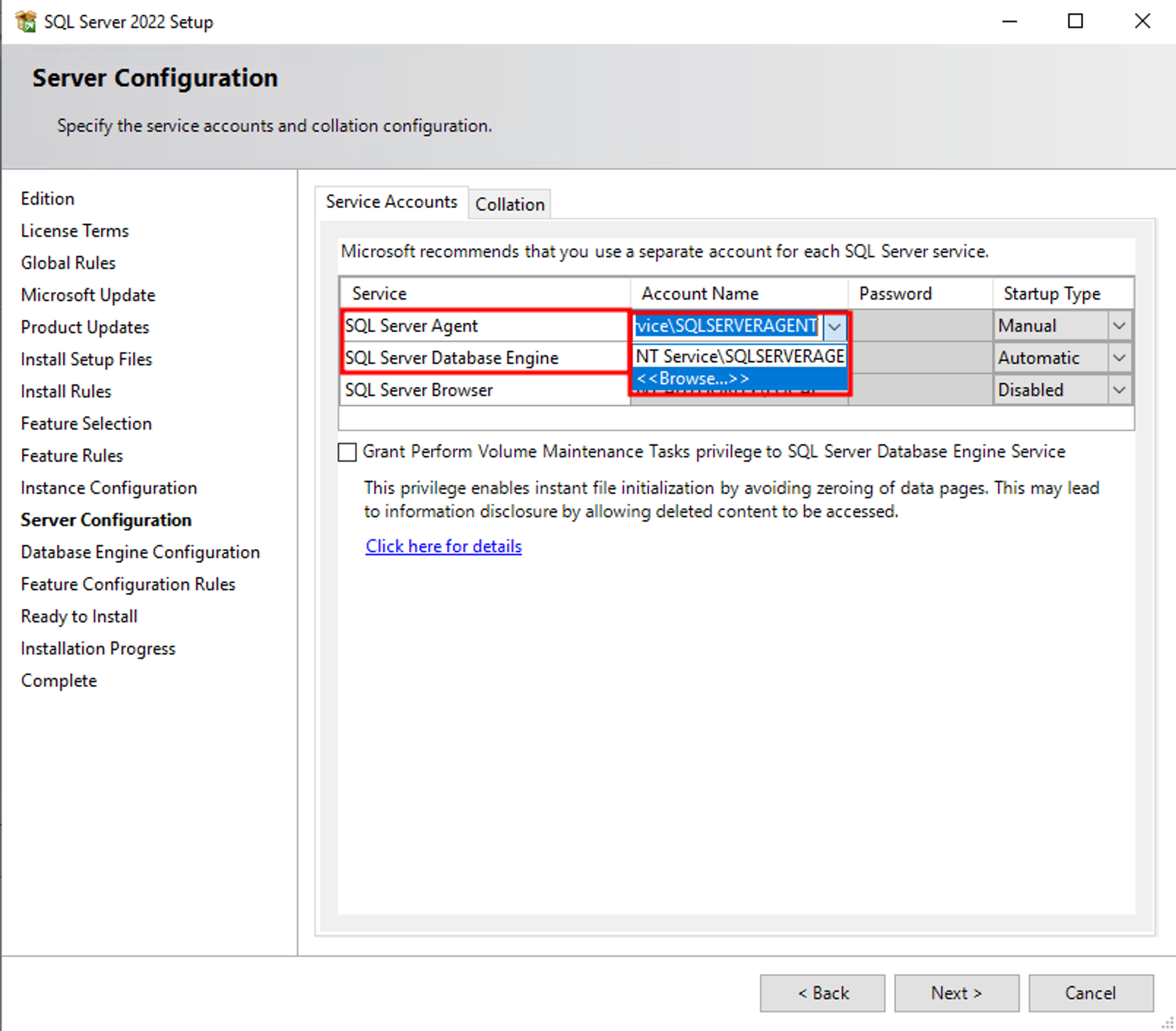Minimize the SQL Server 2022 Setup window
The width and height of the screenshot is (1176, 1031).
[1009, 22]
